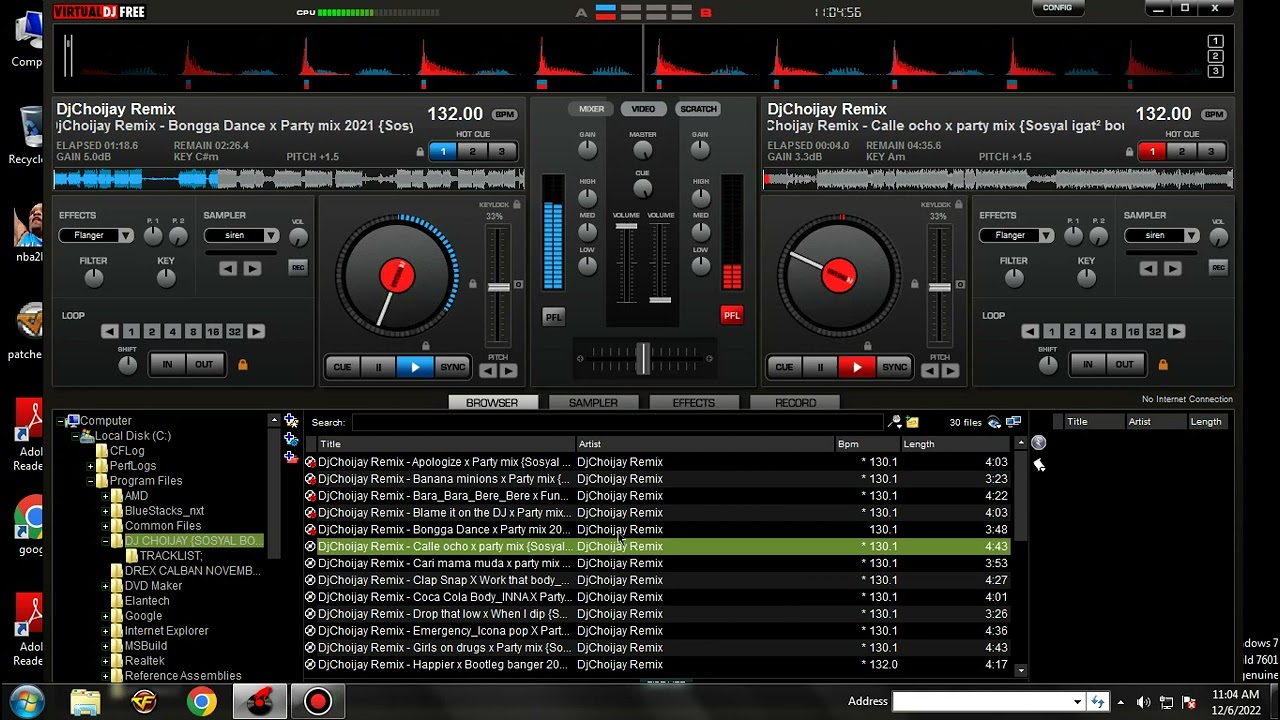Click the crossfader handle
Screen dimensions: 1280x720
[x=642, y=357]
